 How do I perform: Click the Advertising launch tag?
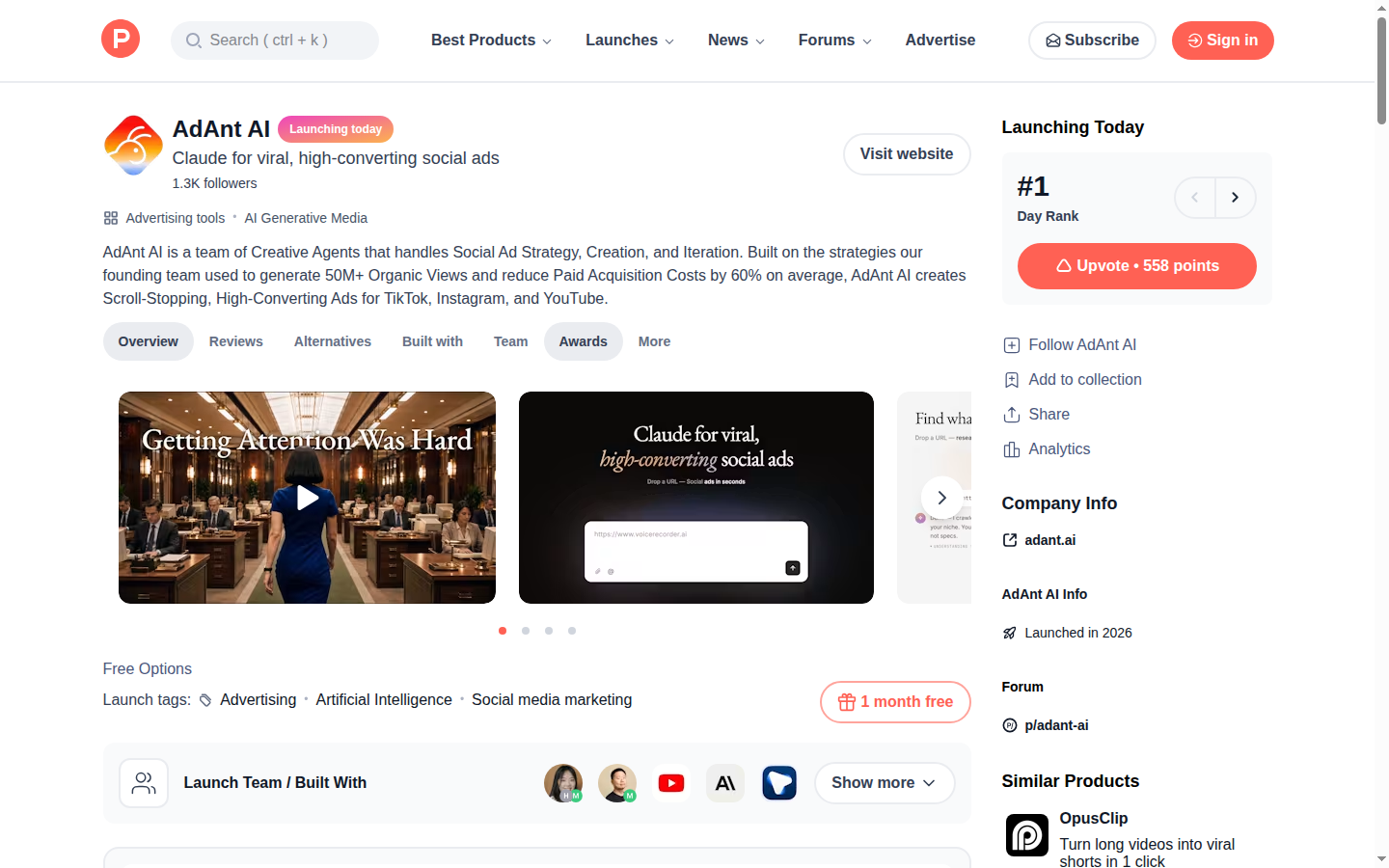point(258,700)
